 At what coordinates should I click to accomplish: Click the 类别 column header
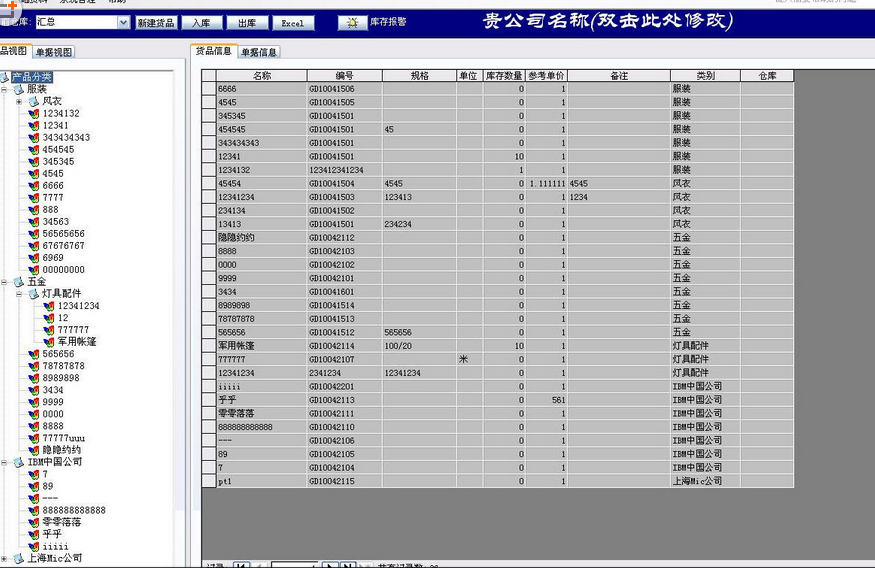705,76
